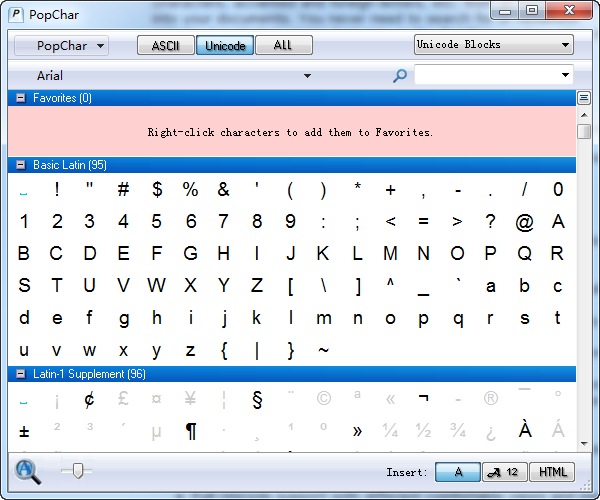The width and height of the screenshot is (600, 500).
Task: Select lowercase letter z
Action: point(190,350)
